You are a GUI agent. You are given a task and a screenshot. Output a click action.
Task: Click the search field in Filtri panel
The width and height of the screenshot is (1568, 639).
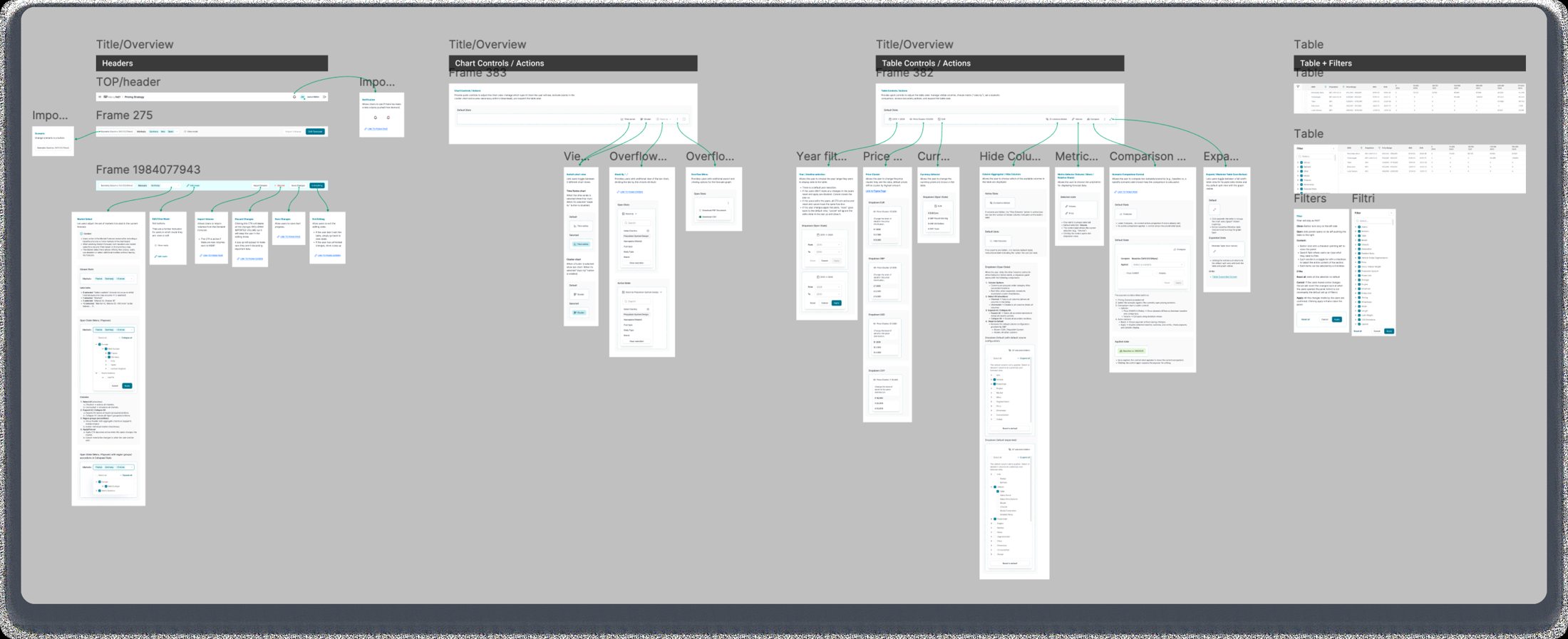coord(1374,221)
